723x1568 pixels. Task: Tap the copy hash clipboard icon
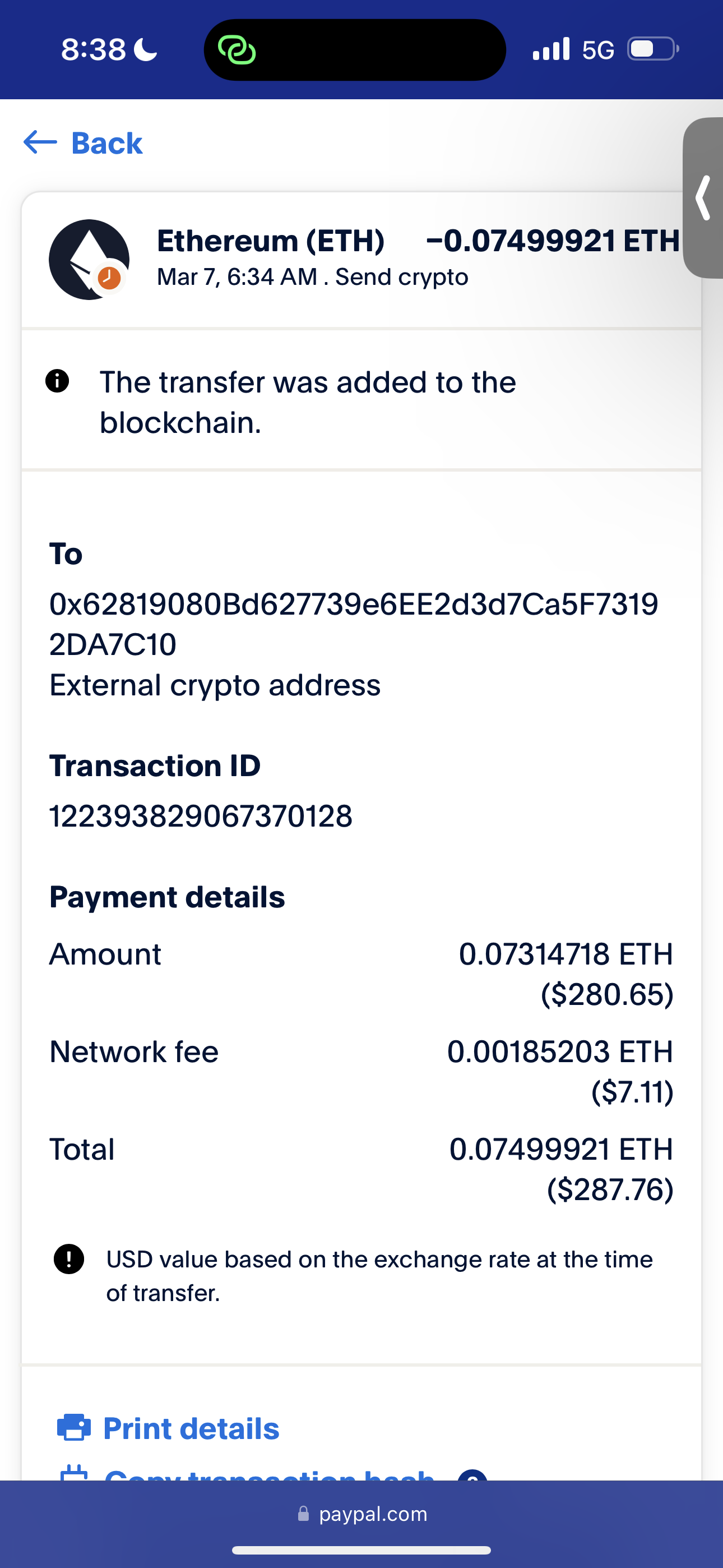[73, 1473]
